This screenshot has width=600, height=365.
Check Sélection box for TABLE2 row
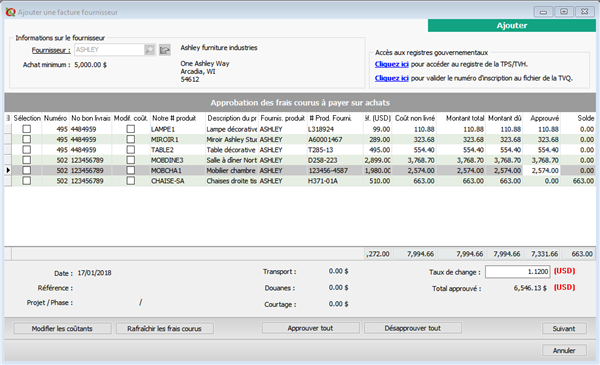tap(26, 150)
